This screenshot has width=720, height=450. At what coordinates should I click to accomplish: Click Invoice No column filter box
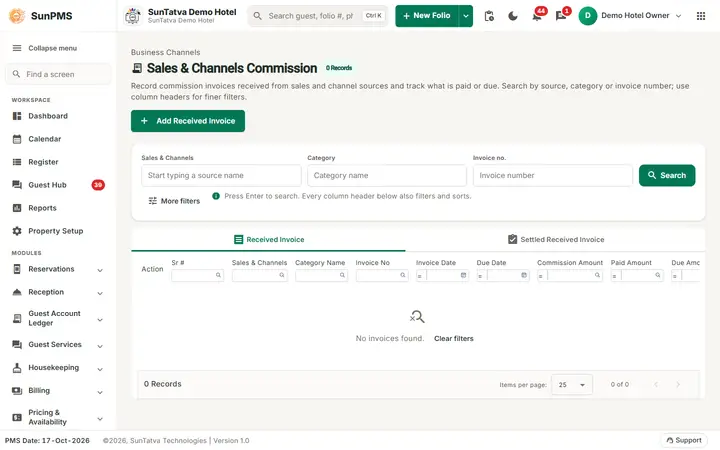(x=382, y=276)
